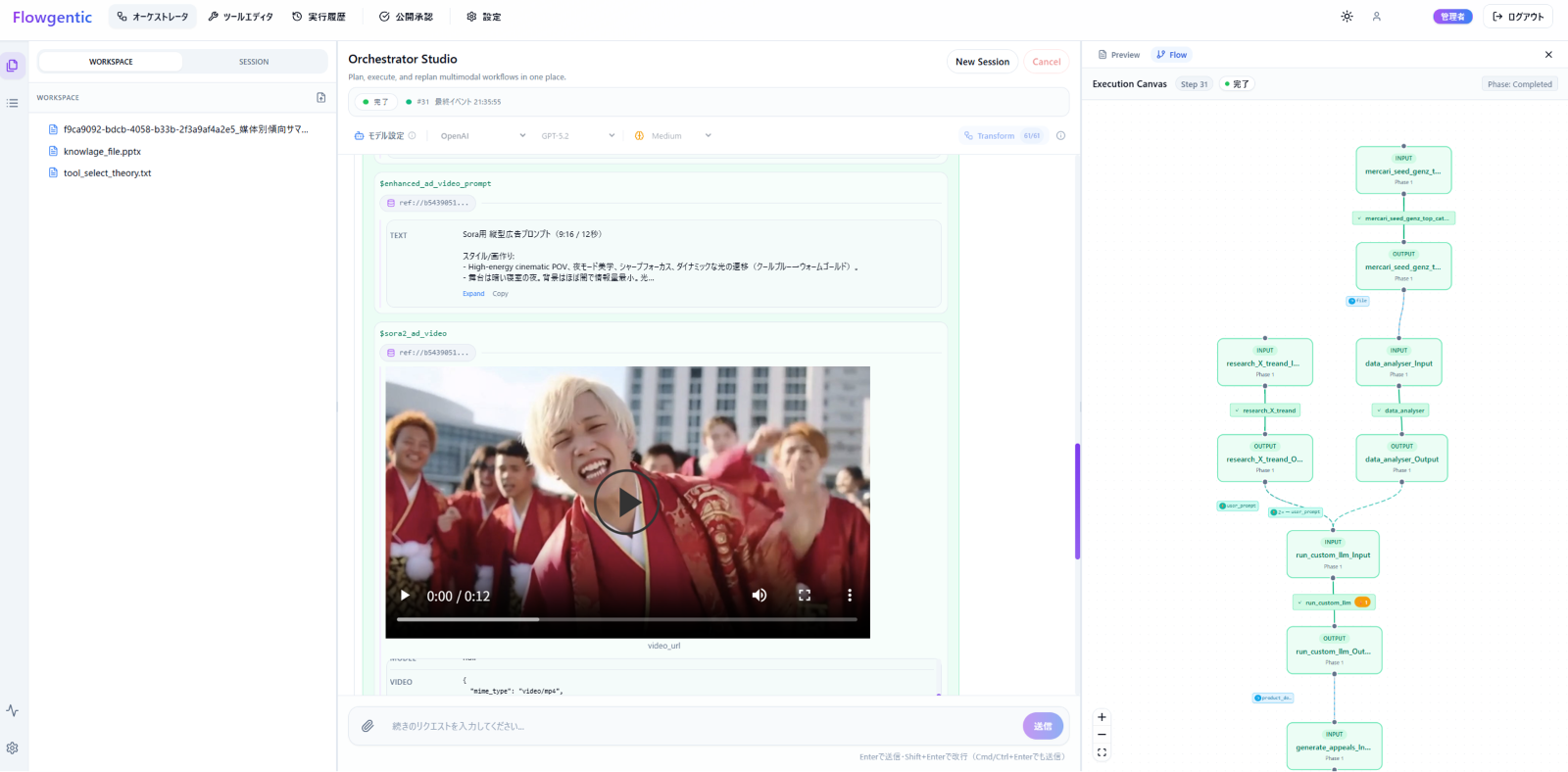Click the Expand link under prompt text
This screenshot has width=1568, height=772.
coord(473,294)
